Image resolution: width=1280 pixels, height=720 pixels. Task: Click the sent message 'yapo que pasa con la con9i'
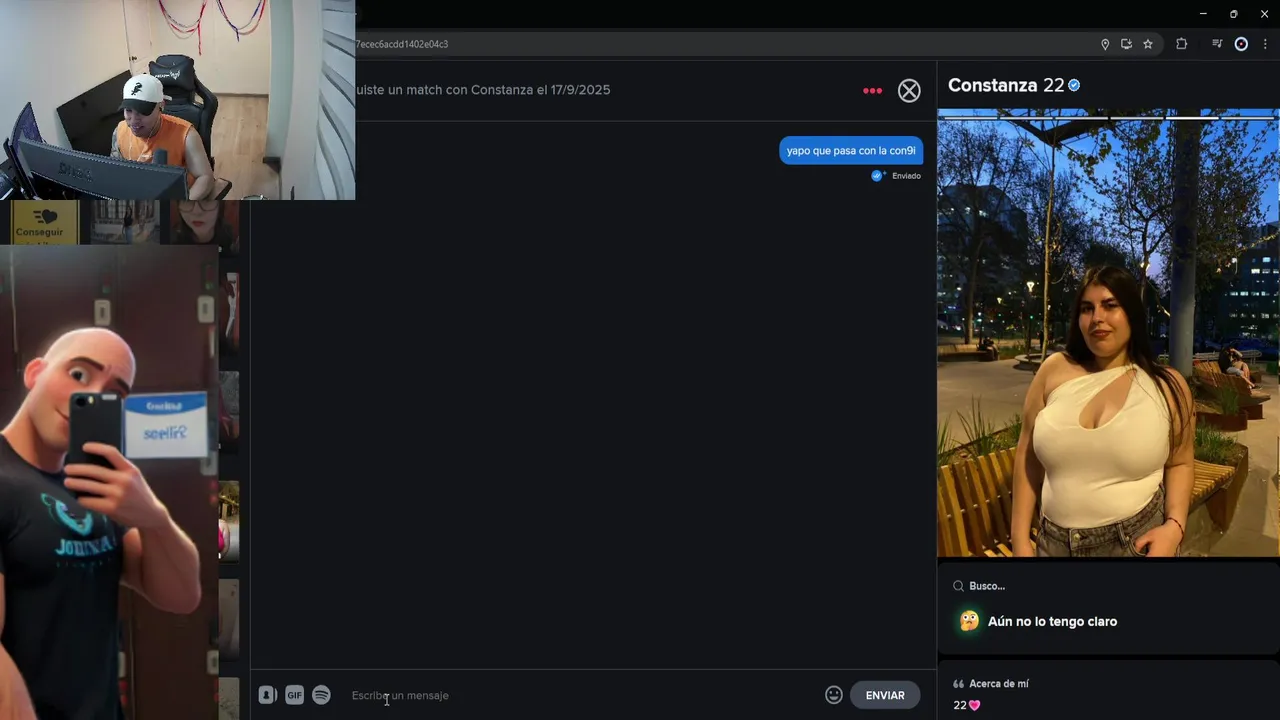tap(851, 151)
